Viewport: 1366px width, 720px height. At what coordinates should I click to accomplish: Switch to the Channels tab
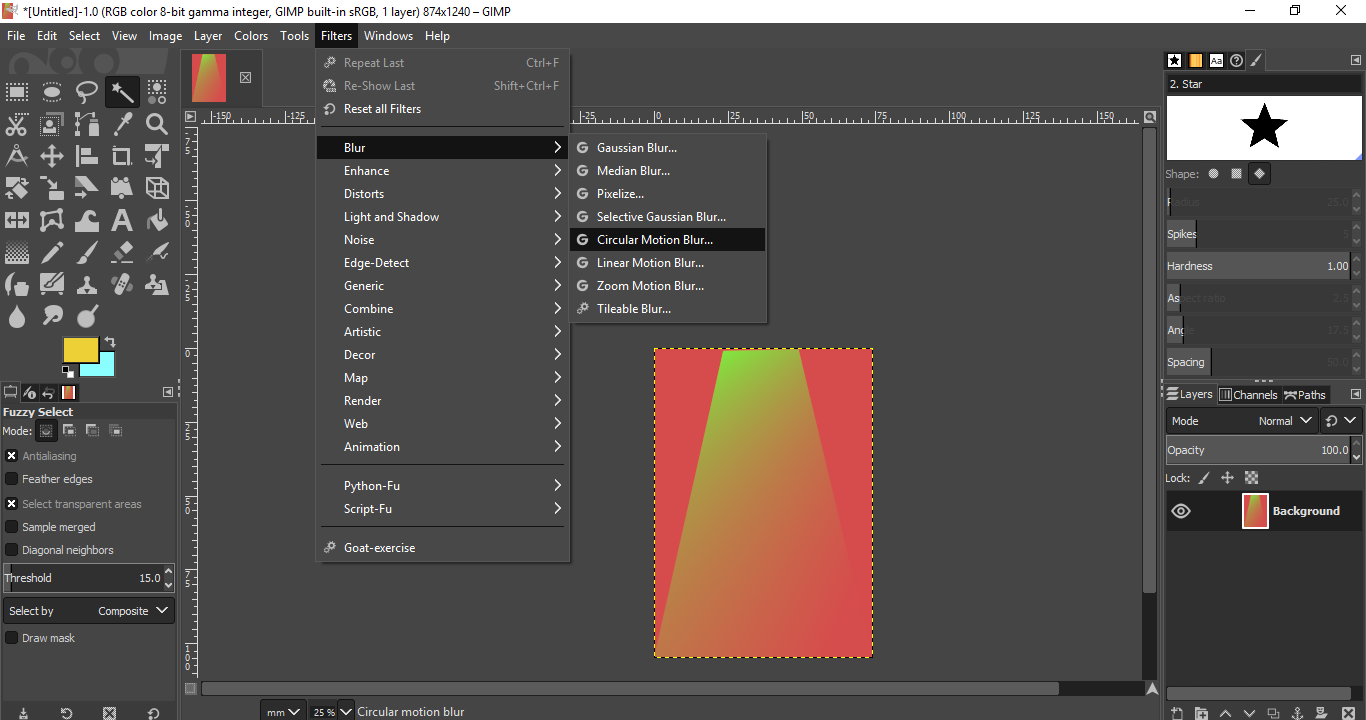click(1249, 395)
